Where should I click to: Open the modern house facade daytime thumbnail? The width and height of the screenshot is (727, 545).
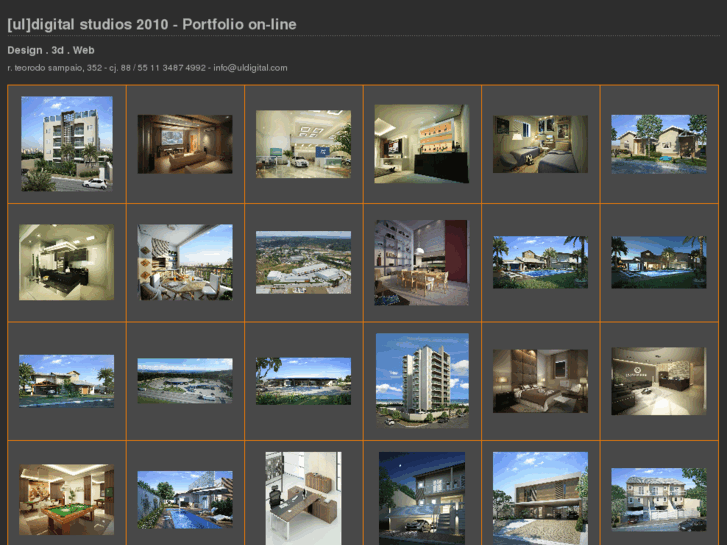pos(540,499)
